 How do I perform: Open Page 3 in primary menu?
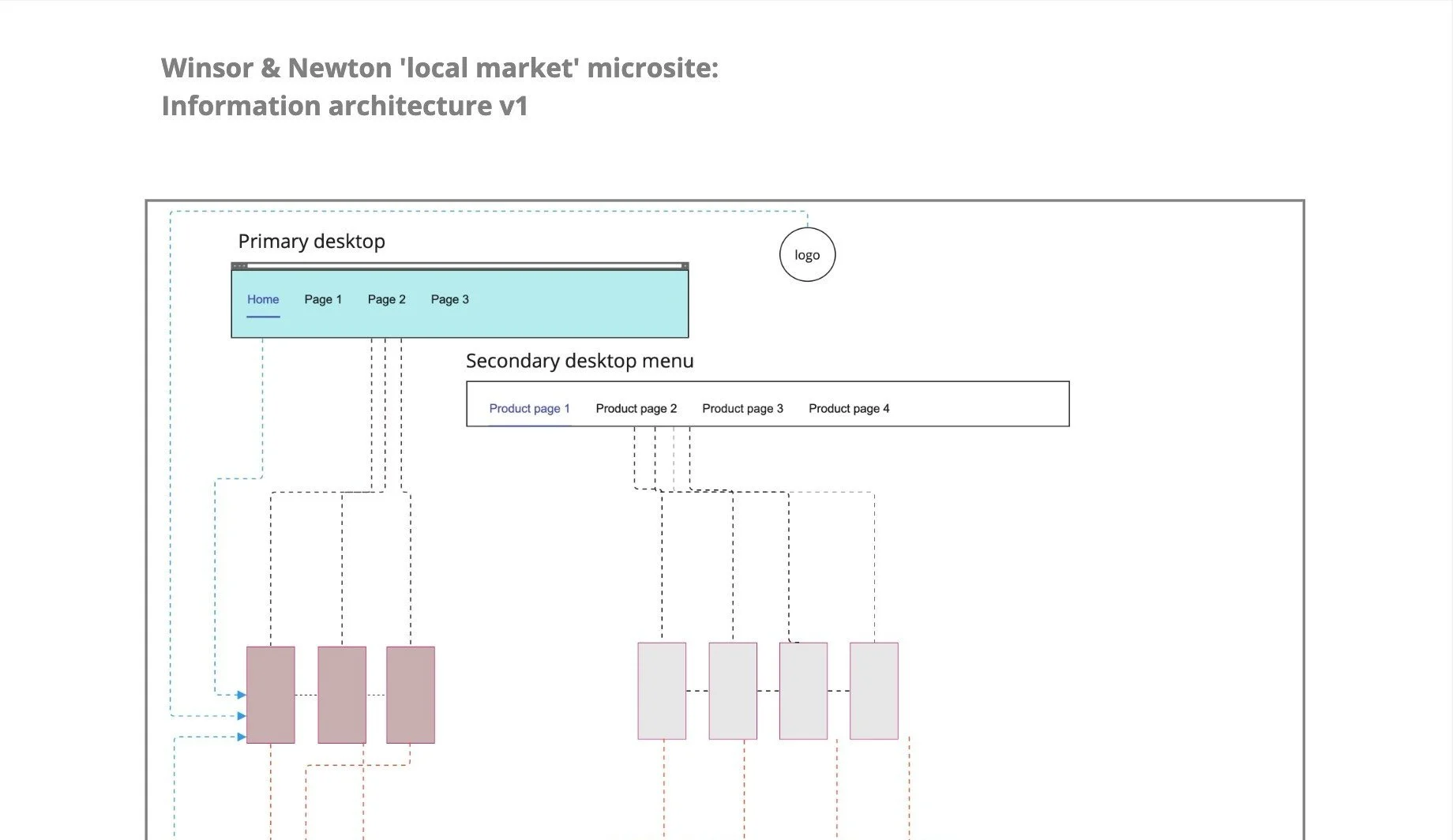449,299
